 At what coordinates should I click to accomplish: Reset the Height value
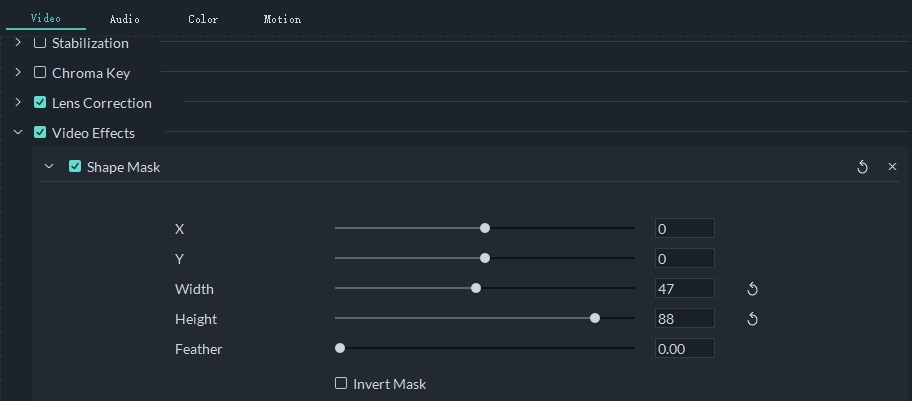pos(753,319)
